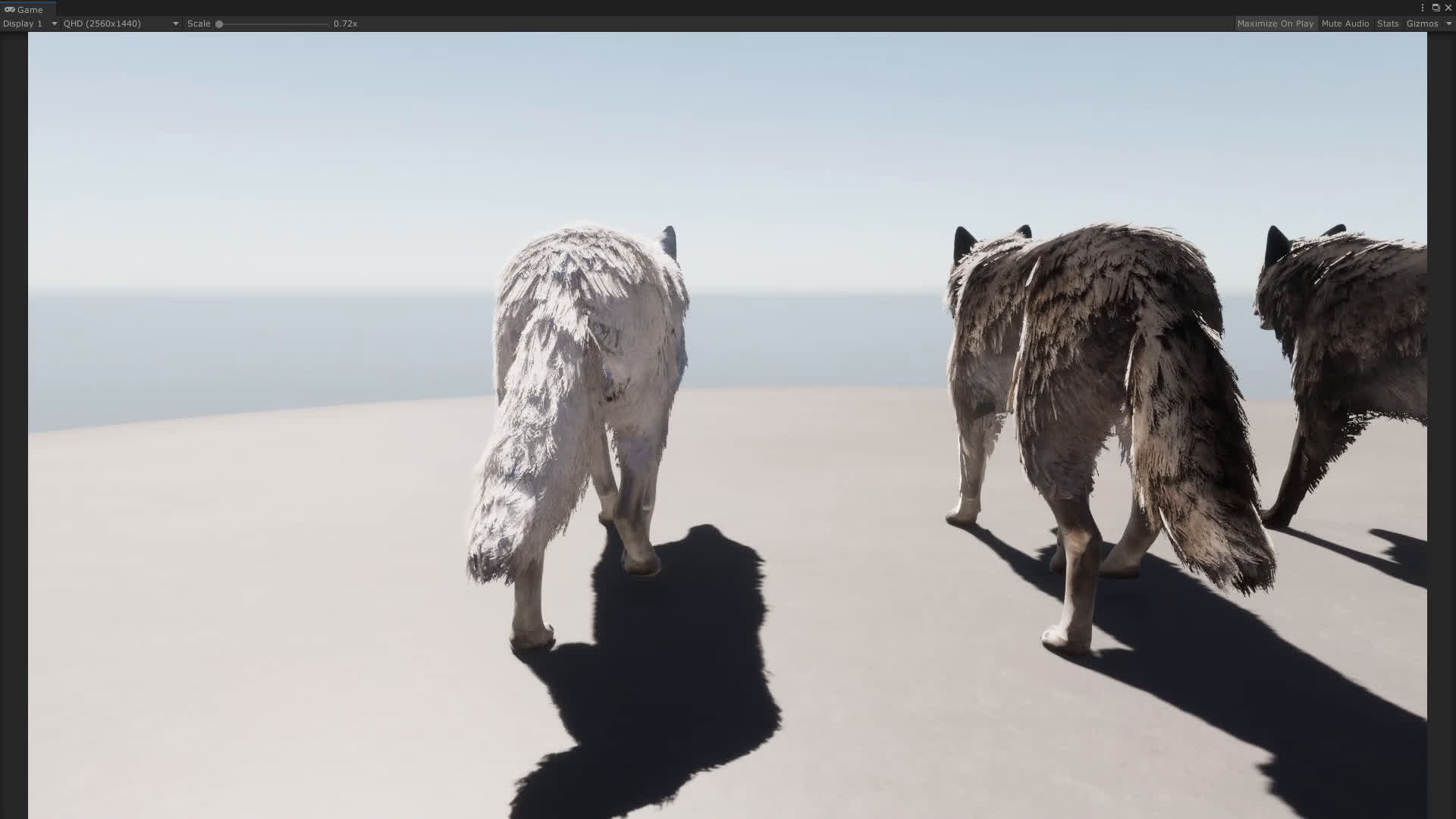Click the gamepad icon on the Game tab
The width and height of the screenshot is (1456, 819).
point(10,9)
